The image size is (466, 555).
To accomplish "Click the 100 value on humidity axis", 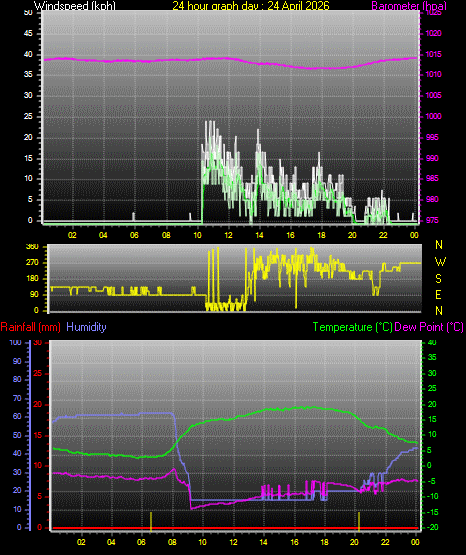I will click(x=15, y=343).
